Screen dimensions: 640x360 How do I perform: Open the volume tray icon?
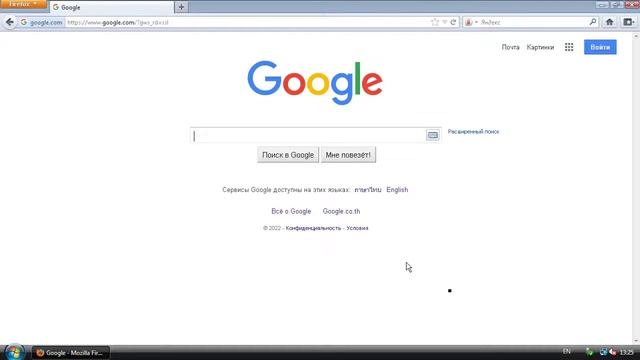[x=613, y=352]
